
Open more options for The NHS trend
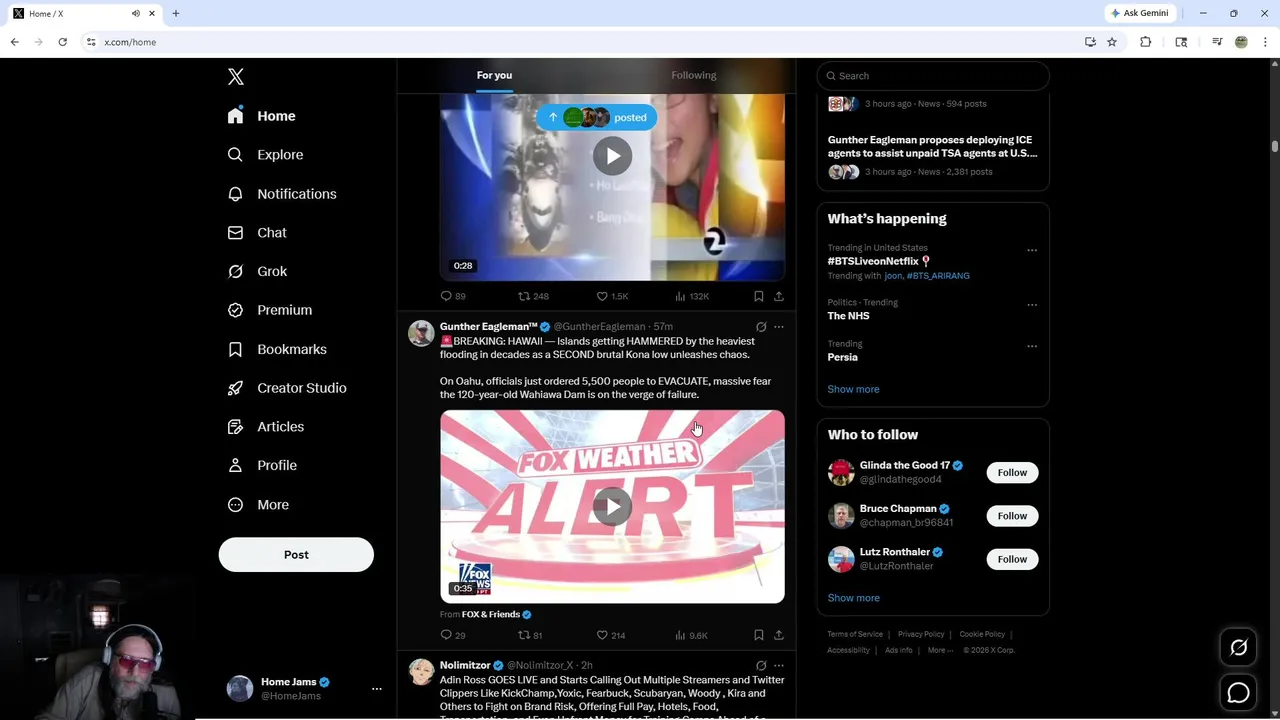[x=1032, y=305]
